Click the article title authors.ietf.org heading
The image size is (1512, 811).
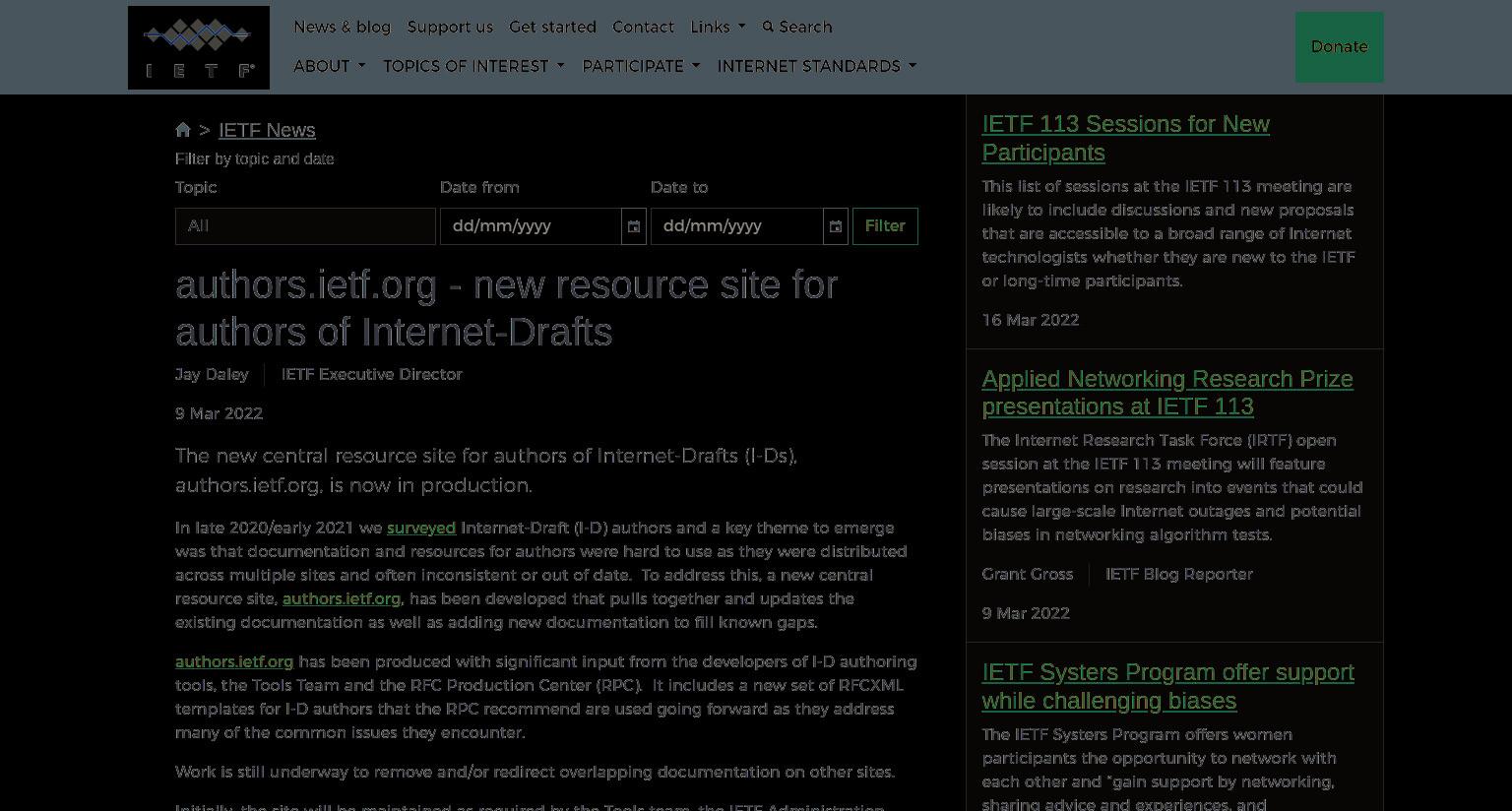point(506,308)
